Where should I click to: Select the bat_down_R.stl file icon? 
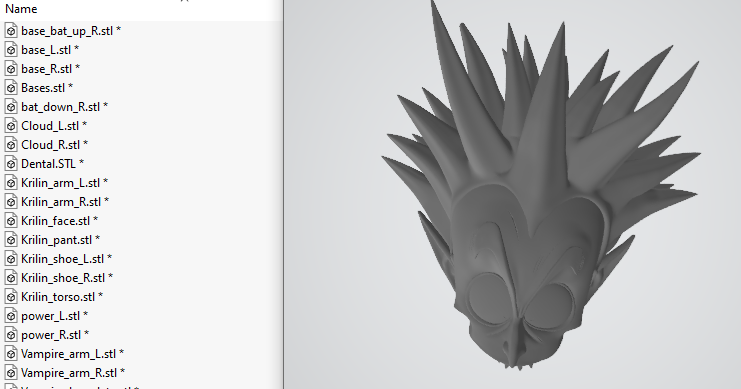11,107
